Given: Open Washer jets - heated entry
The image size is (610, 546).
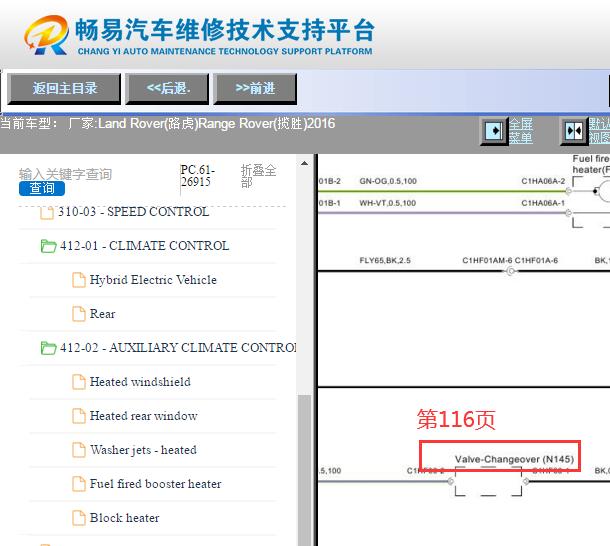Looking at the screenshot, I should pos(143,450).
